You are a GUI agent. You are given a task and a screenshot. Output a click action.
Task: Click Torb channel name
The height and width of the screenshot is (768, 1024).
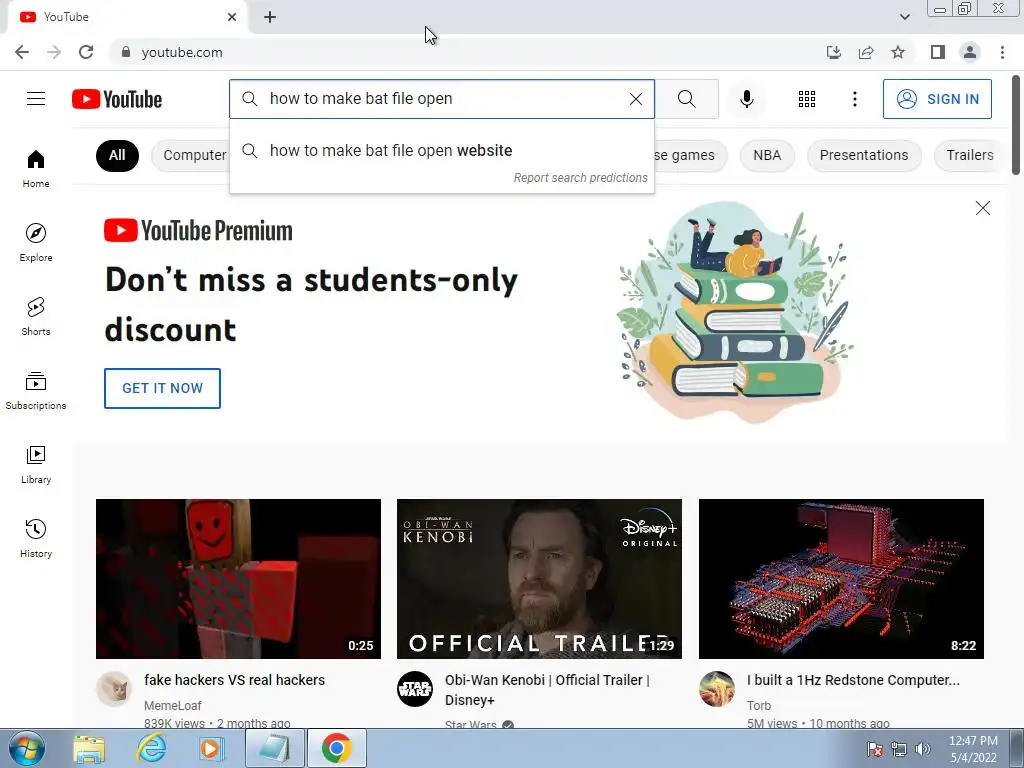tap(759, 705)
